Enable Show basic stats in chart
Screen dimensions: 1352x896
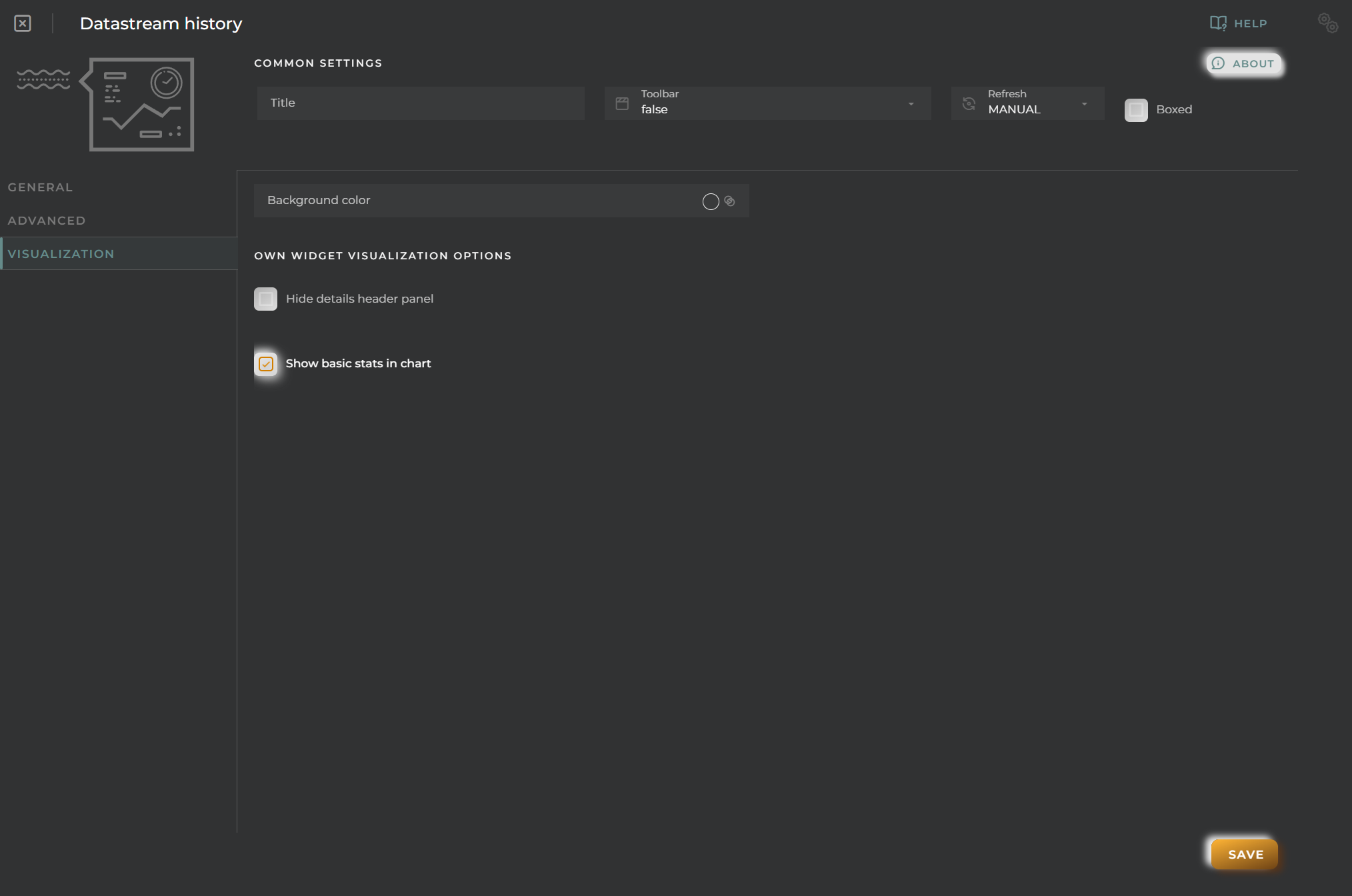point(265,363)
